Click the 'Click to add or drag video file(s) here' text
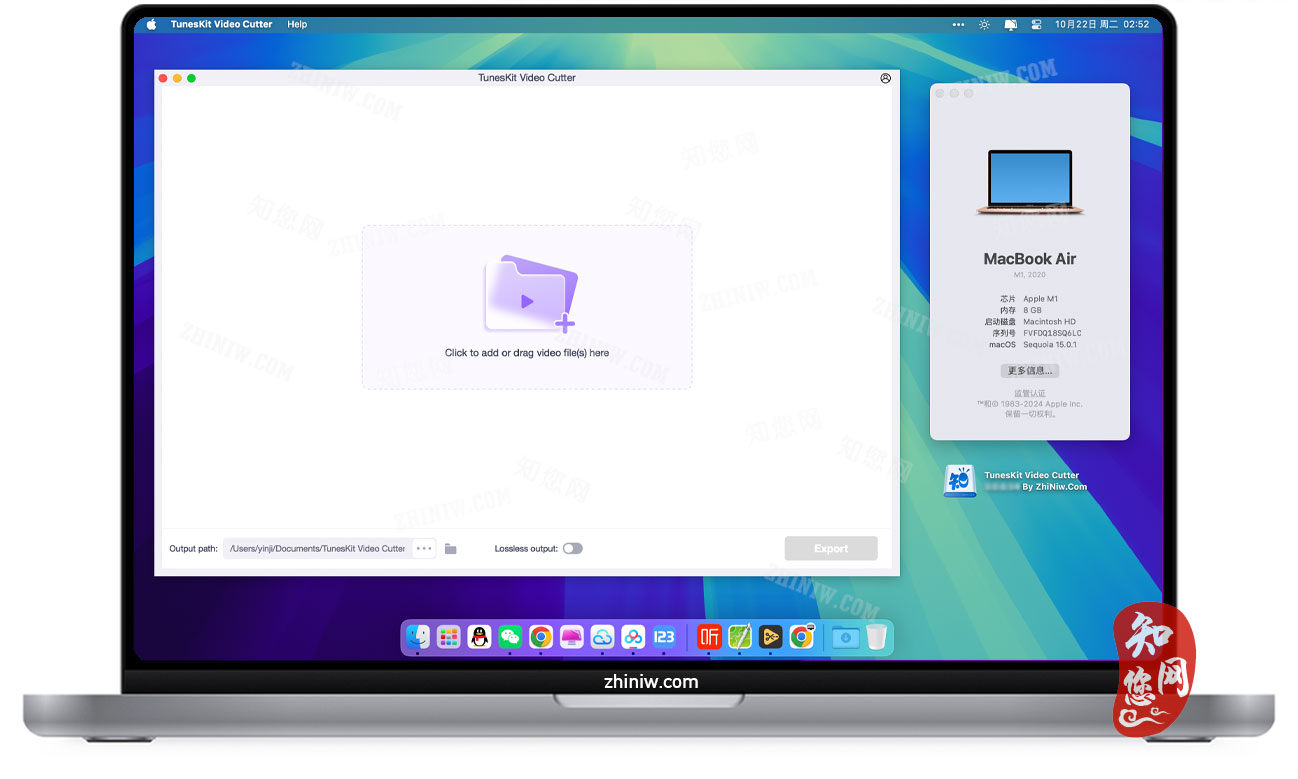This screenshot has height=779, width=1298. 527,353
